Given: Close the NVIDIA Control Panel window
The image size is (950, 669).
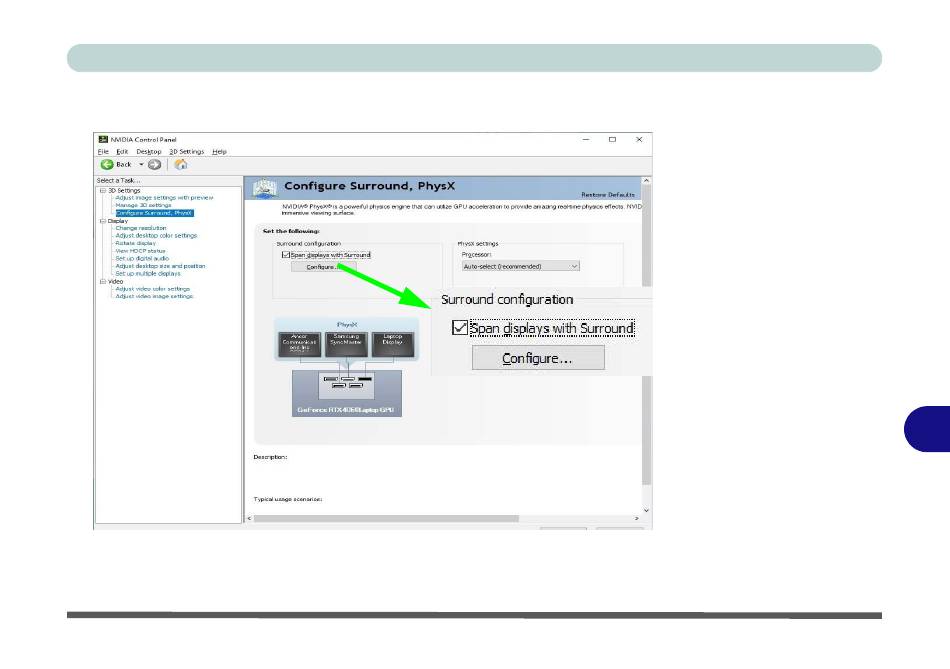Looking at the screenshot, I should point(639,139).
